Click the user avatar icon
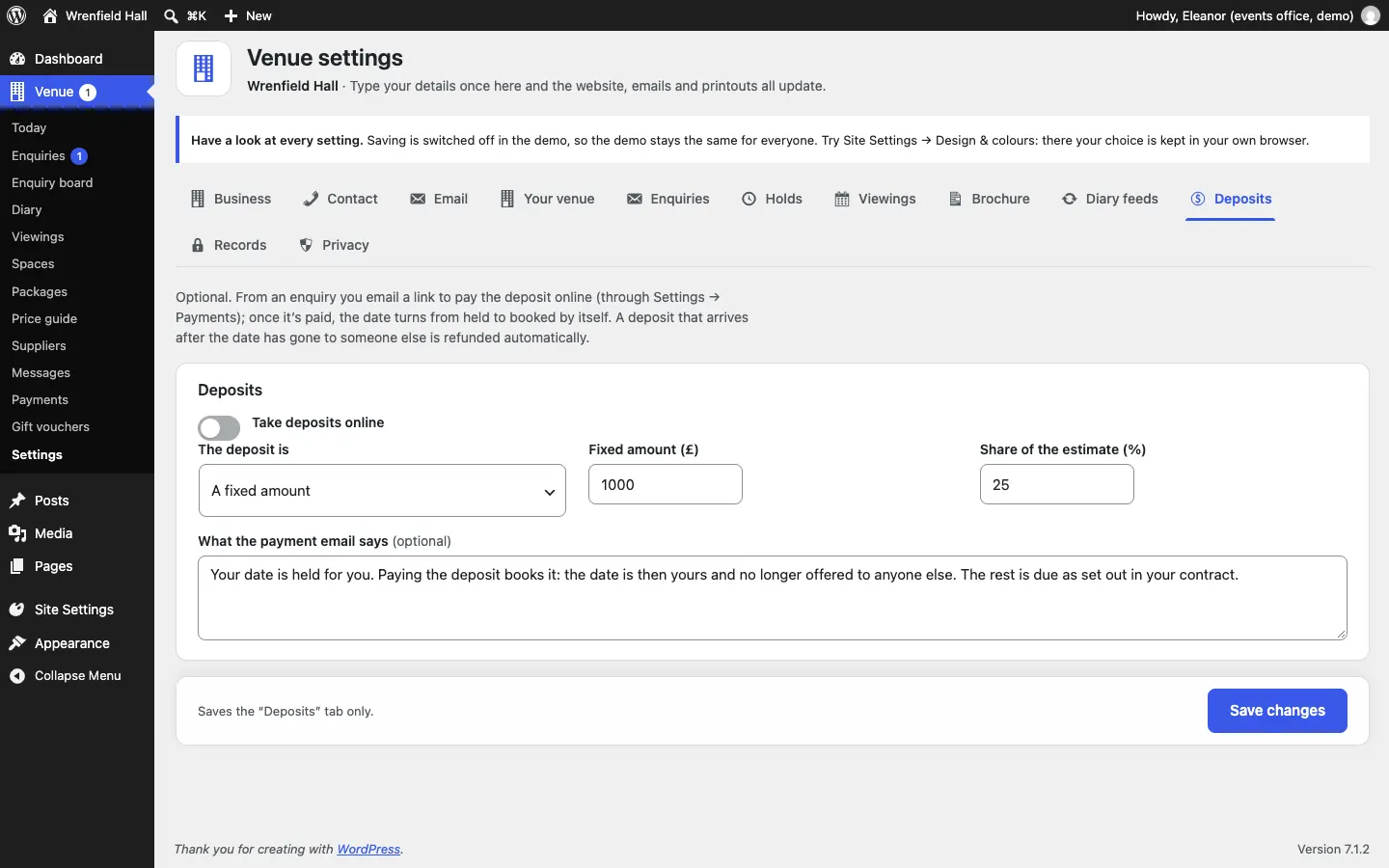Image resolution: width=1389 pixels, height=868 pixels. pyautogui.click(x=1371, y=15)
